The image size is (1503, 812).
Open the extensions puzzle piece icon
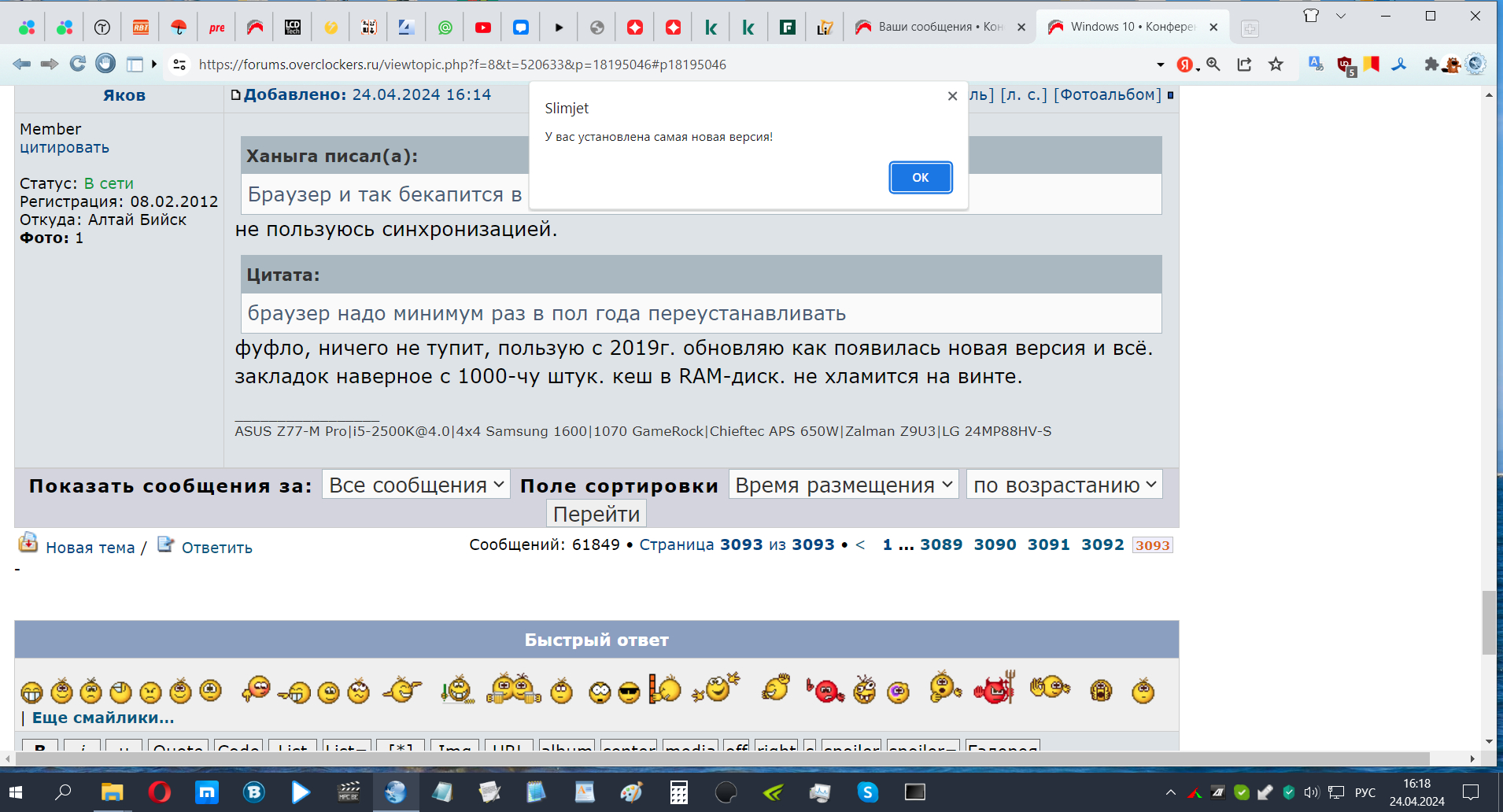click(x=1431, y=65)
